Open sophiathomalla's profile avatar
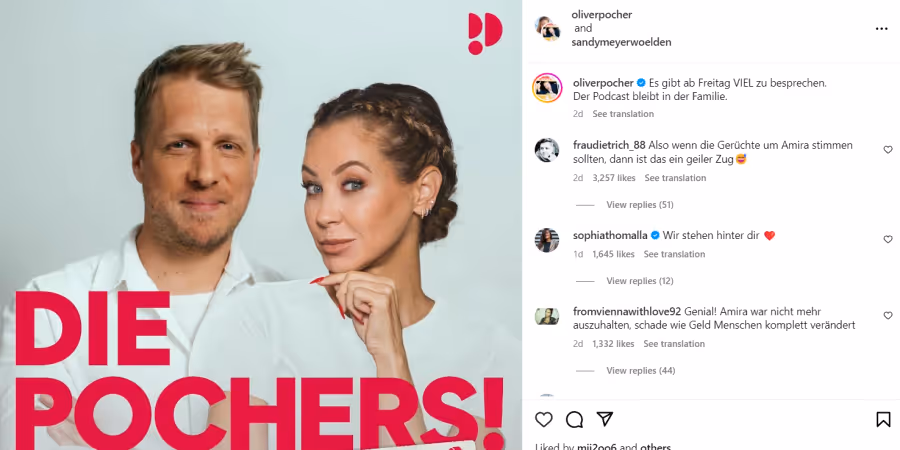The height and width of the screenshot is (450, 900). [x=547, y=240]
